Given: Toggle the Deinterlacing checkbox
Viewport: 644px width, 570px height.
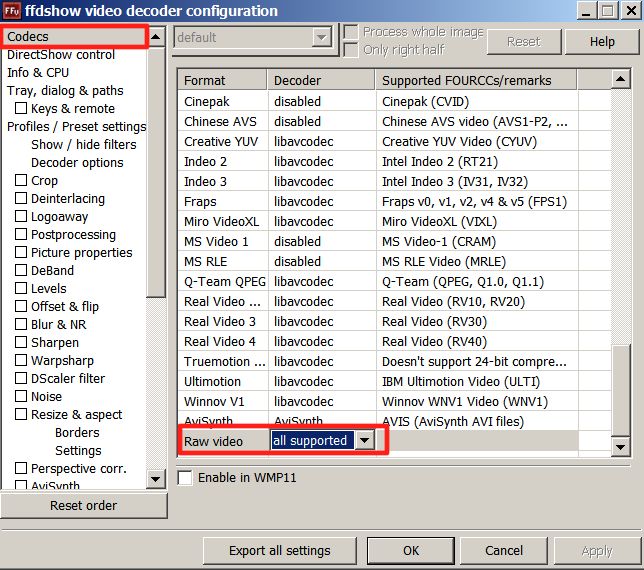Looking at the screenshot, I should coord(21,198).
